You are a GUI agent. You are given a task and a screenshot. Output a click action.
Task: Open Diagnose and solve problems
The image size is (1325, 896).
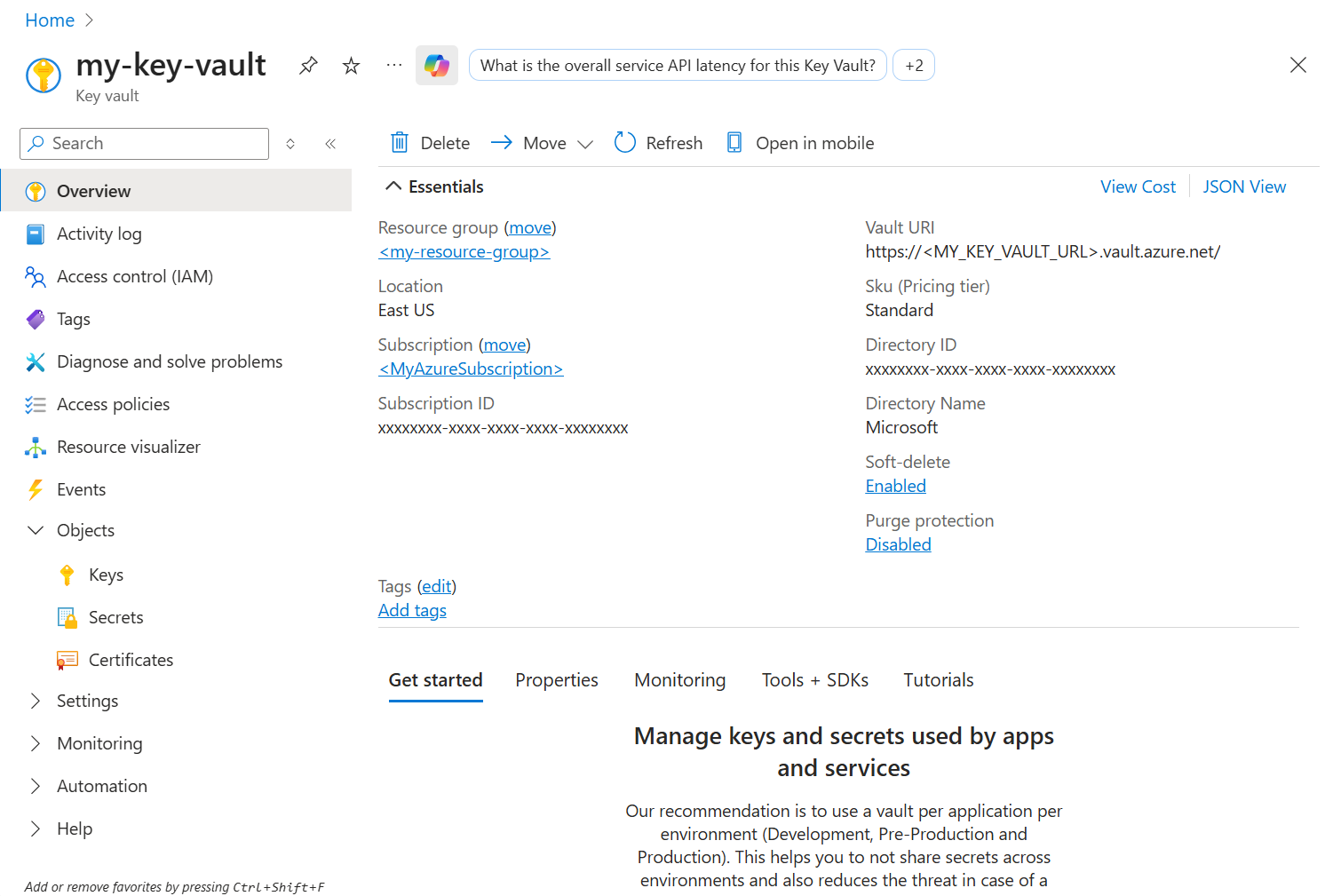pyautogui.click(x=169, y=361)
